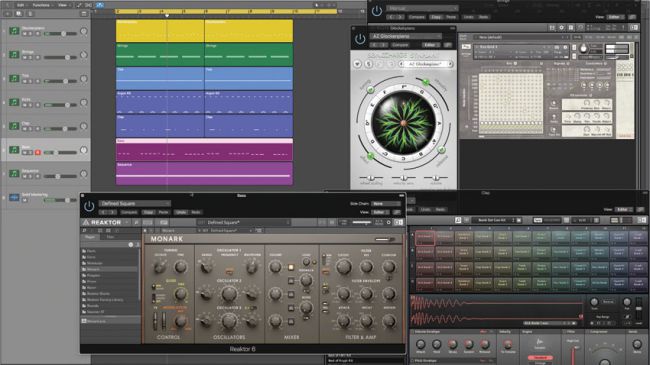Click the Monark Cutoff filter knob

point(344,268)
